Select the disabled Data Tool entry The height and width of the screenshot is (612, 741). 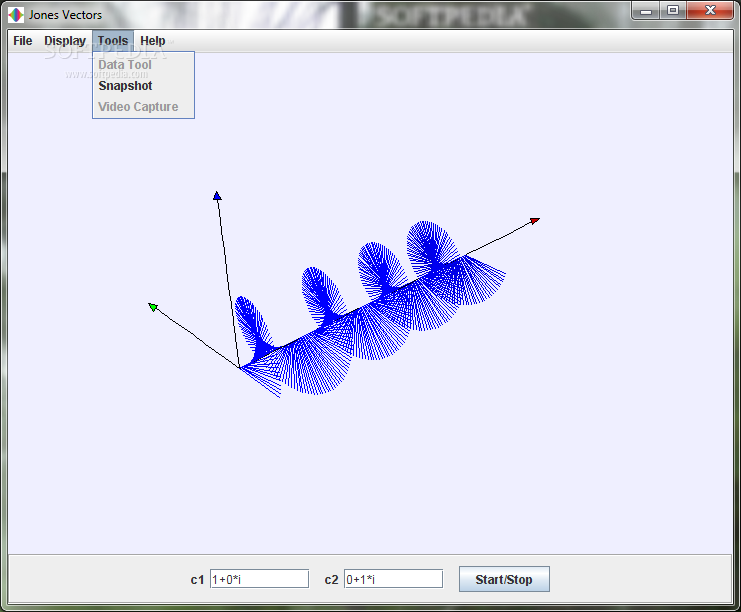[x=143, y=65]
